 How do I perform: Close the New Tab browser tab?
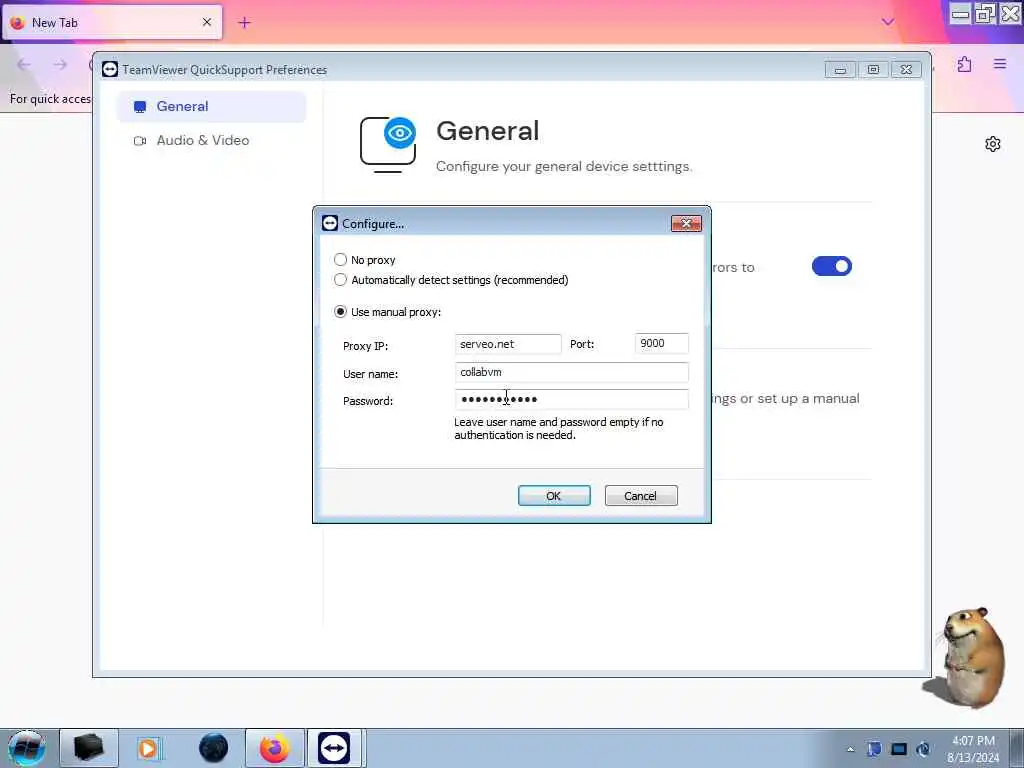pyautogui.click(x=207, y=22)
